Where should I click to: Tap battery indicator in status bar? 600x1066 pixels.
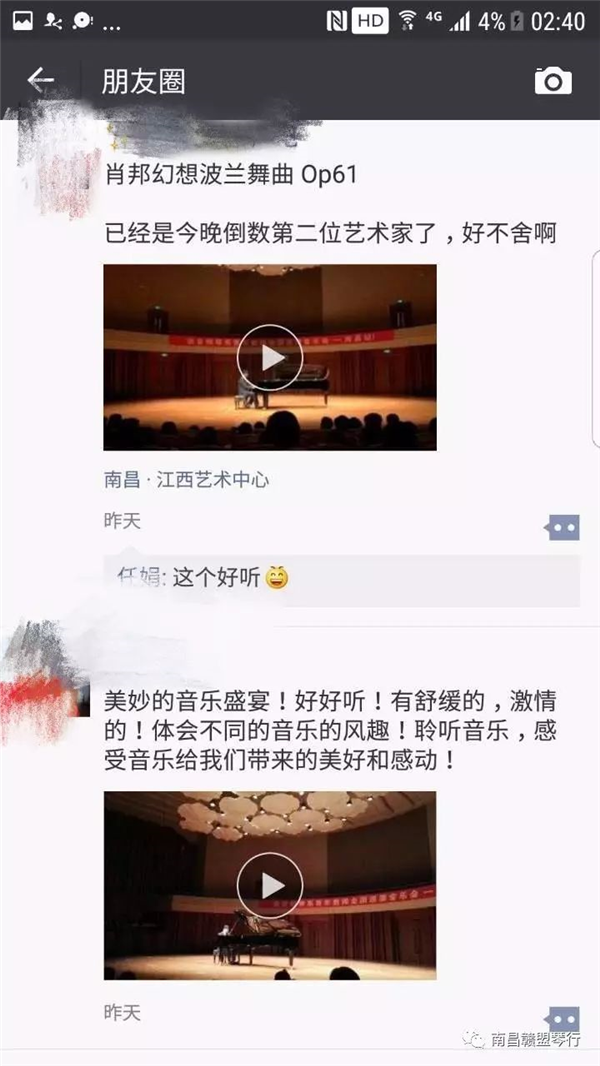click(517, 21)
